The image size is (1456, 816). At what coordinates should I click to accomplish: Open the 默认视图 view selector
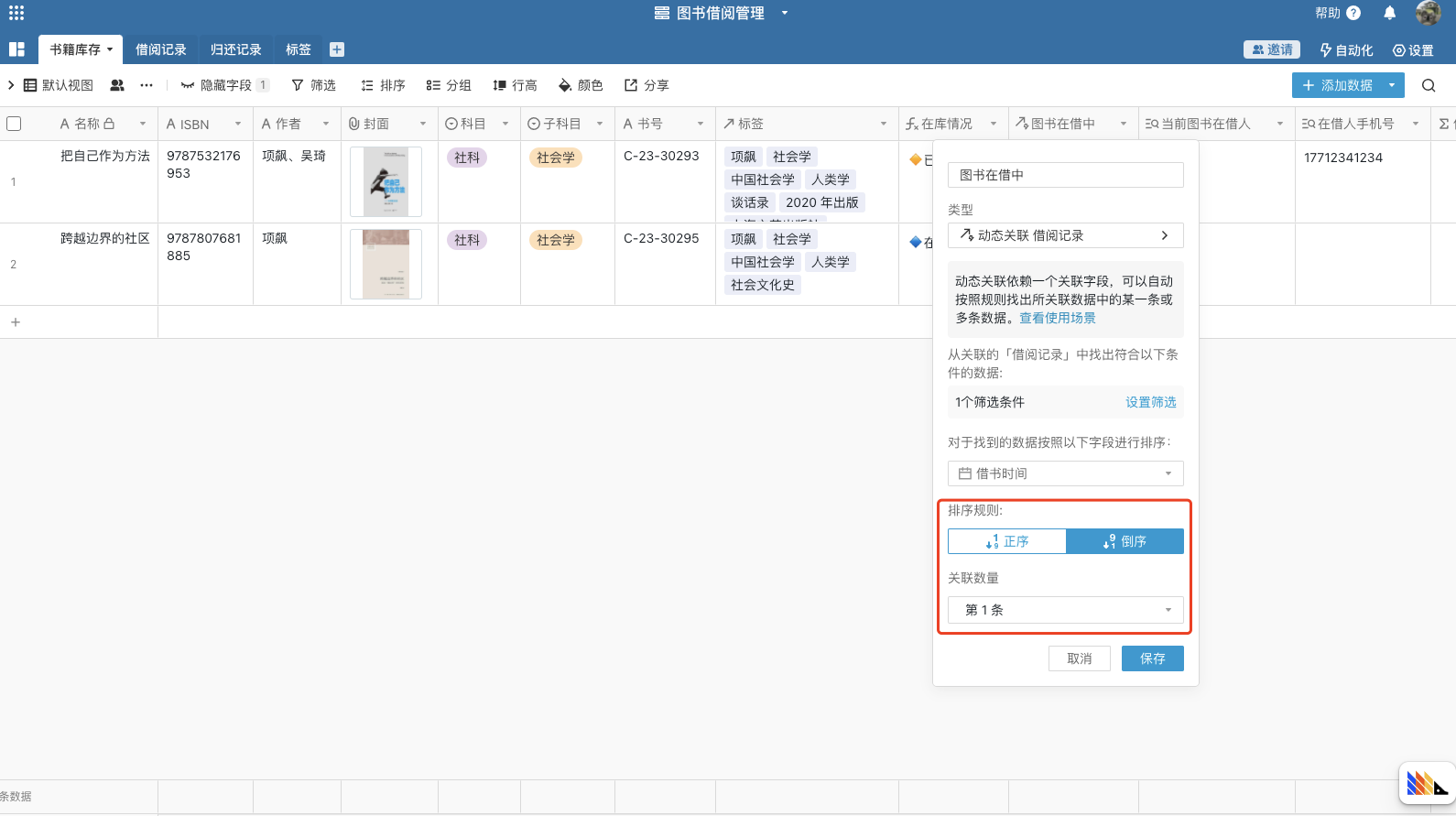(59, 85)
